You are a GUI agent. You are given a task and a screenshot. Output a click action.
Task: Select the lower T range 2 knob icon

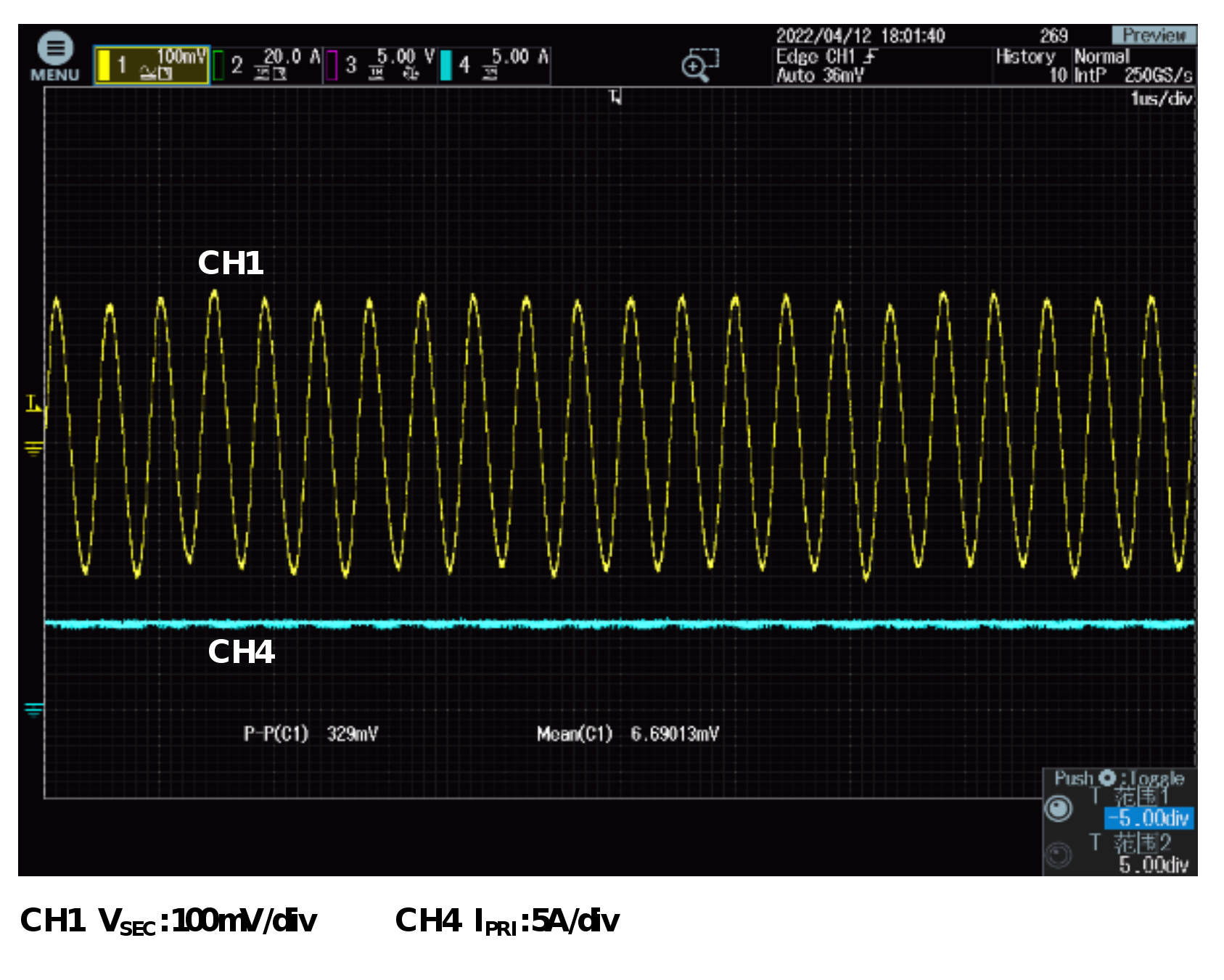(1059, 855)
